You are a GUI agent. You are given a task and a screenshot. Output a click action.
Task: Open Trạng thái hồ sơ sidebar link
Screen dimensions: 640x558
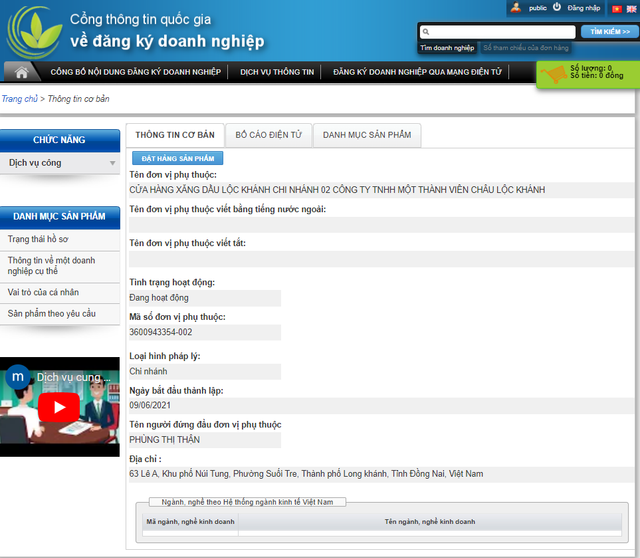click(x=38, y=239)
